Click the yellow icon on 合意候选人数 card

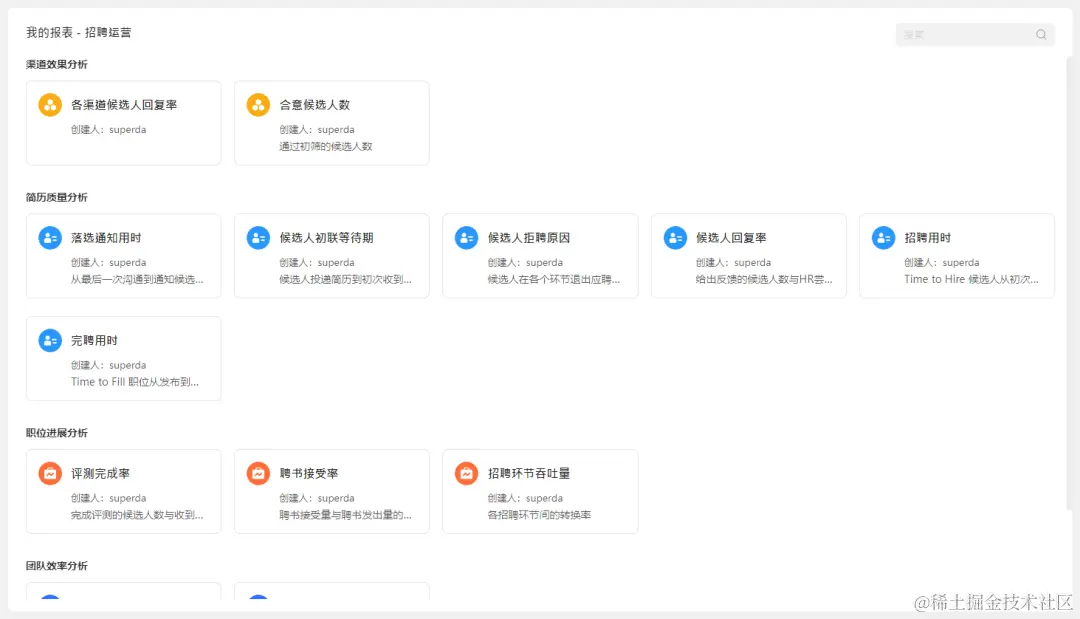click(258, 104)
